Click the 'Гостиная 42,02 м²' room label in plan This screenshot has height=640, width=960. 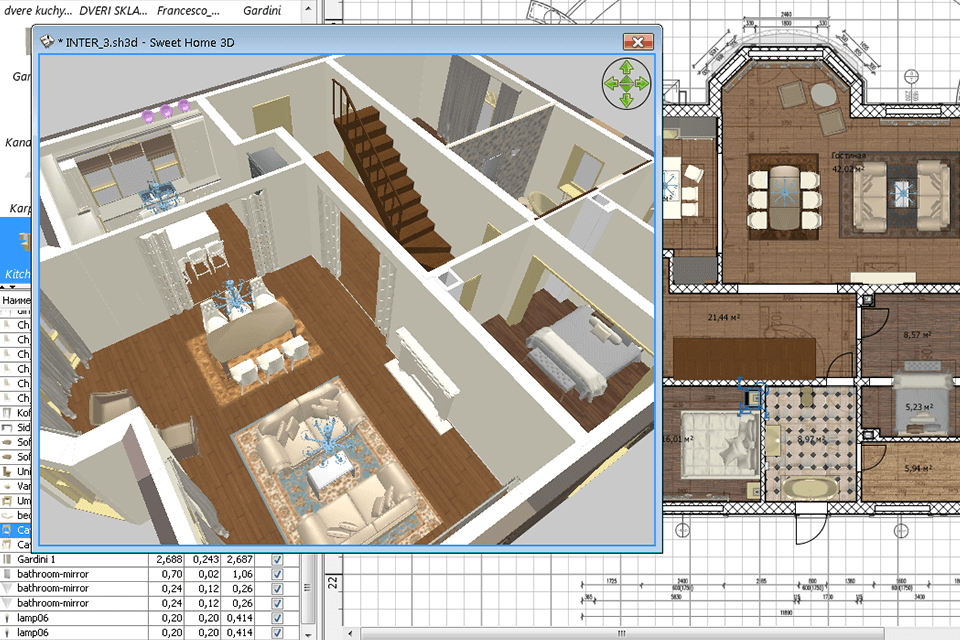(x=848, y=162)
